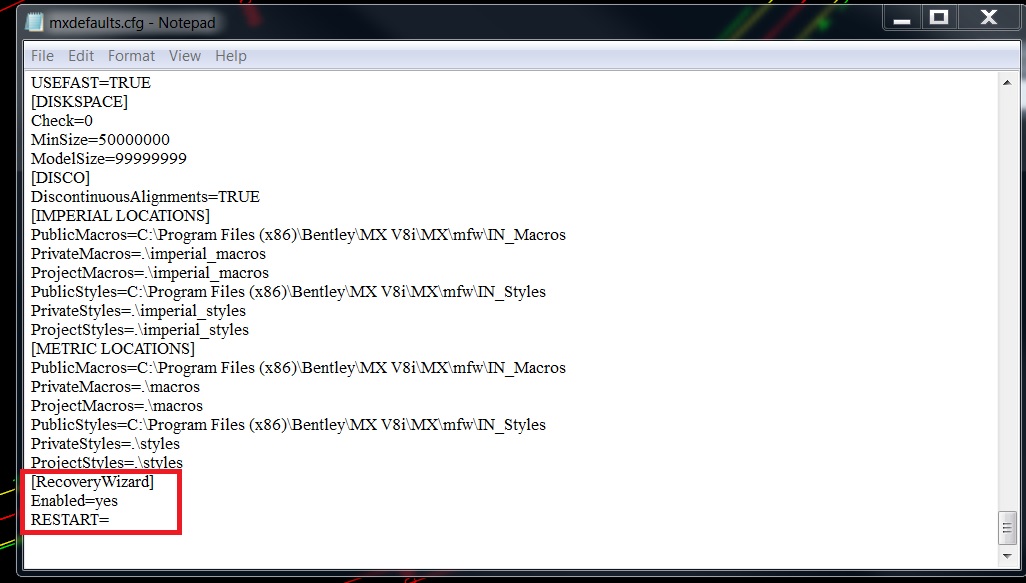Click PrivateMacros=.\imperial_macros line

point(149,254)
